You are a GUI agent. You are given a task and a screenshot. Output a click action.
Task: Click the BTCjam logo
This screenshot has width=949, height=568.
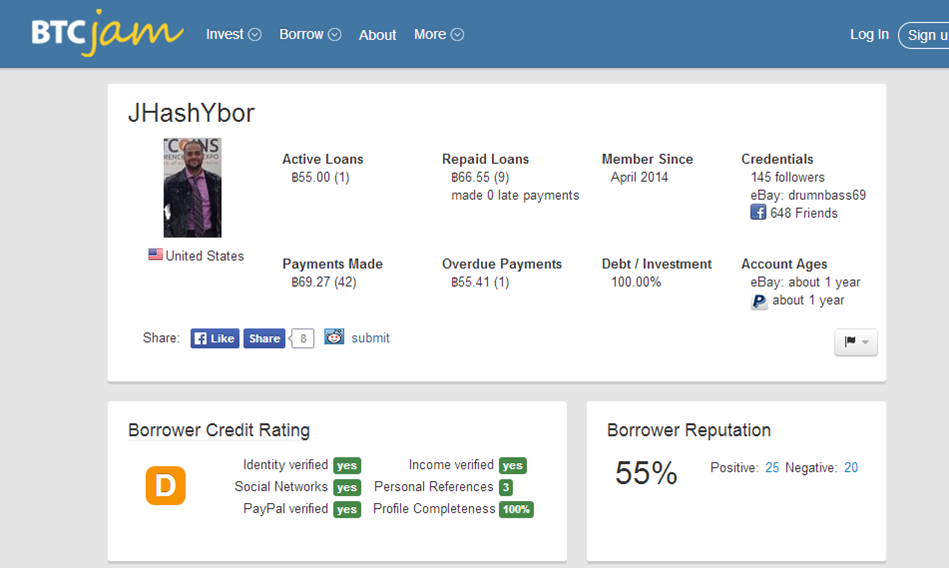click(107, 33)
